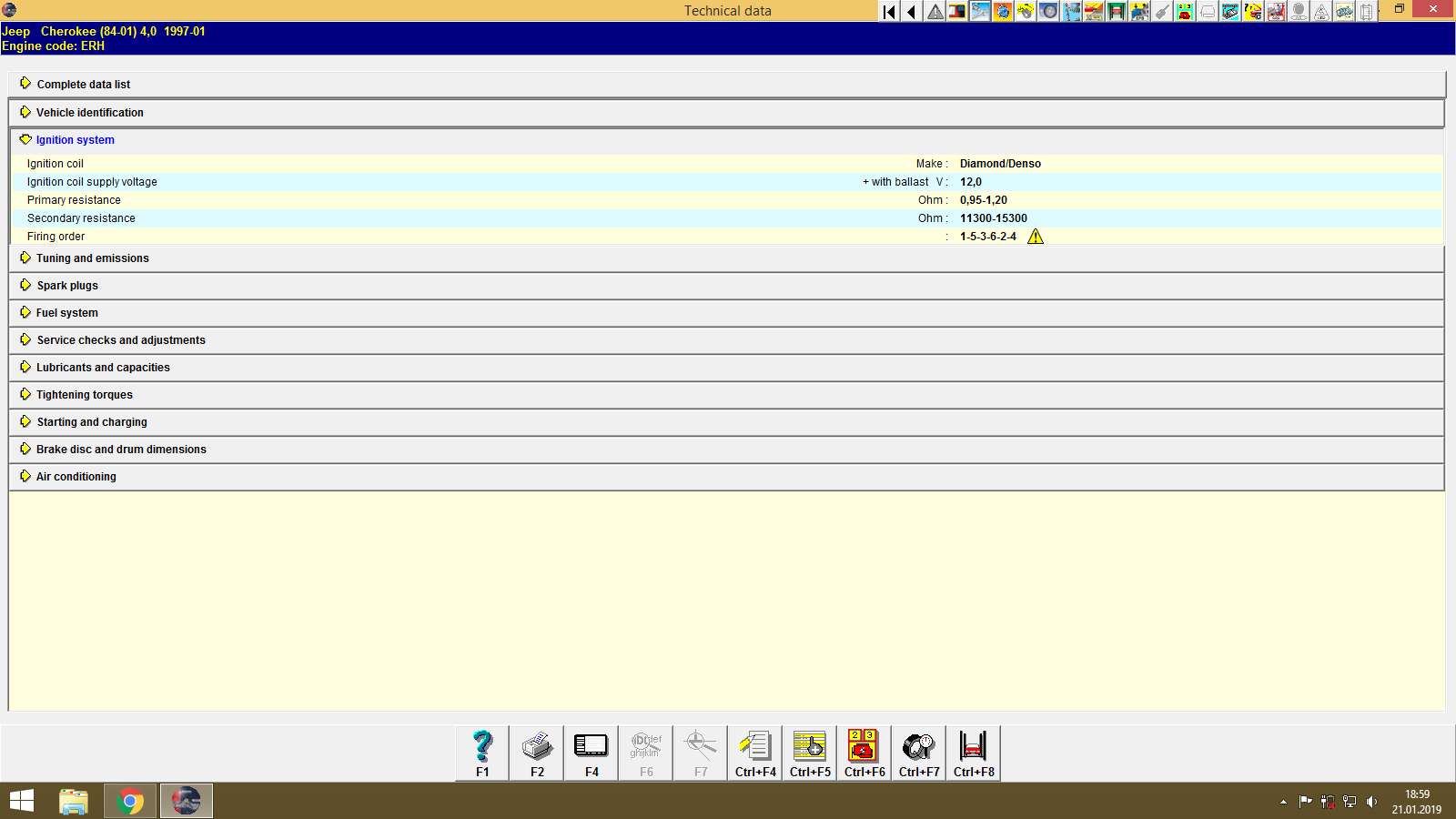Open the Complete data list
This screenshot has height=819, width=1456.
tap(83, 84)
